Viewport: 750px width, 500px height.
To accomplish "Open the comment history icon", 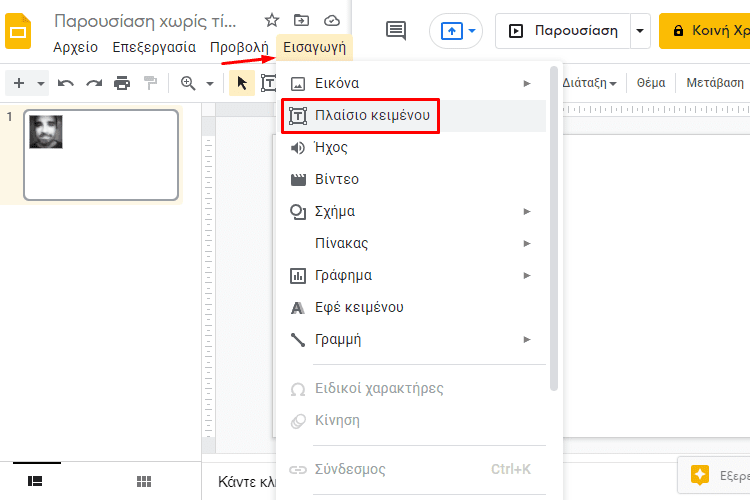I will click(x=396, y=31).
